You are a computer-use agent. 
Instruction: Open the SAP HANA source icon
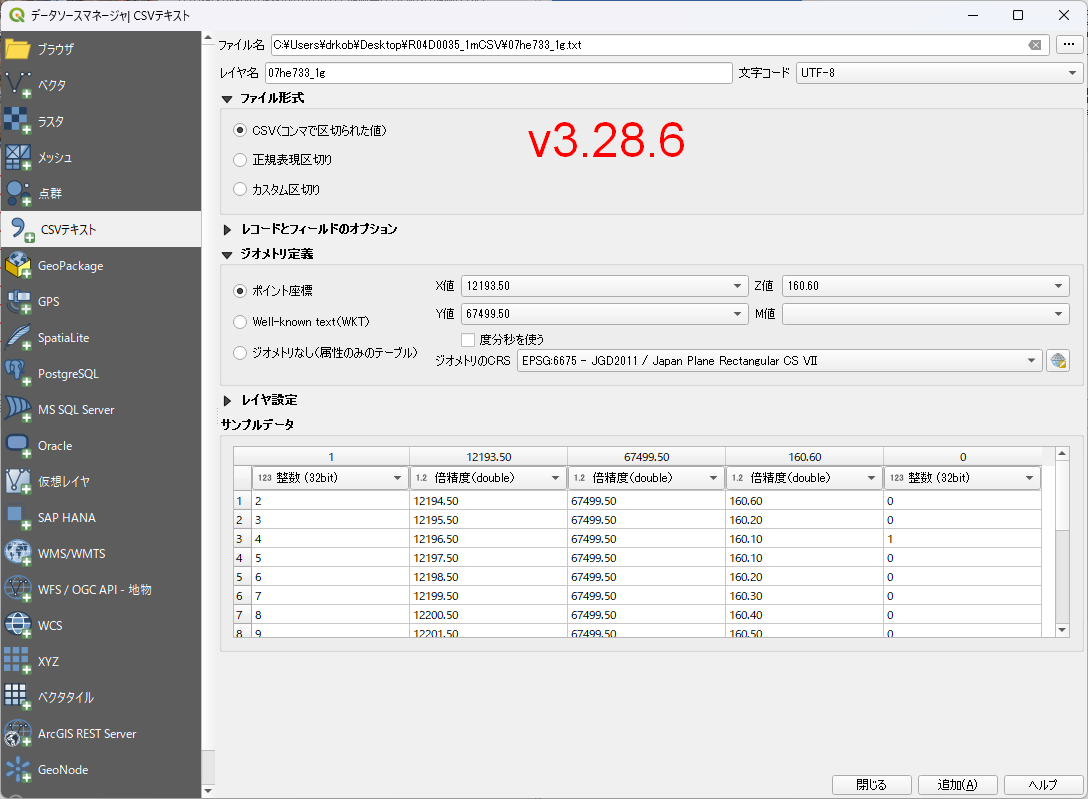(18, 517)
